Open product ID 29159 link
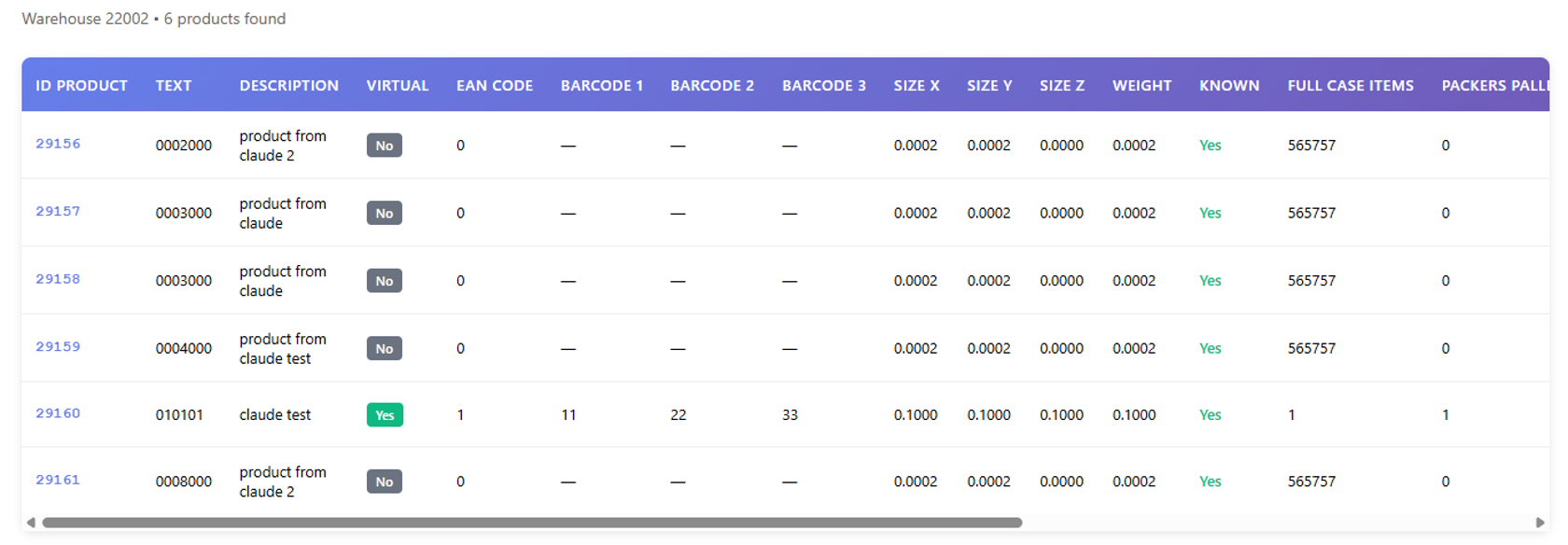 (58, 347)
